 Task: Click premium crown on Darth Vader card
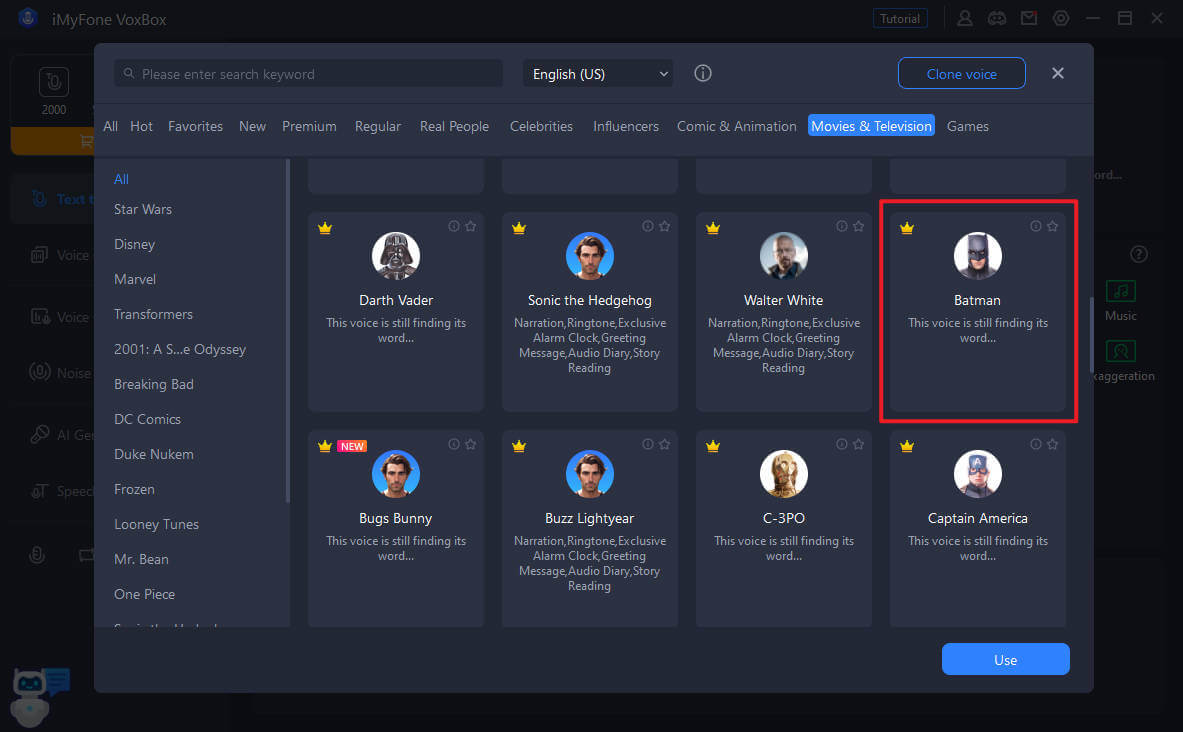point(325,228)
